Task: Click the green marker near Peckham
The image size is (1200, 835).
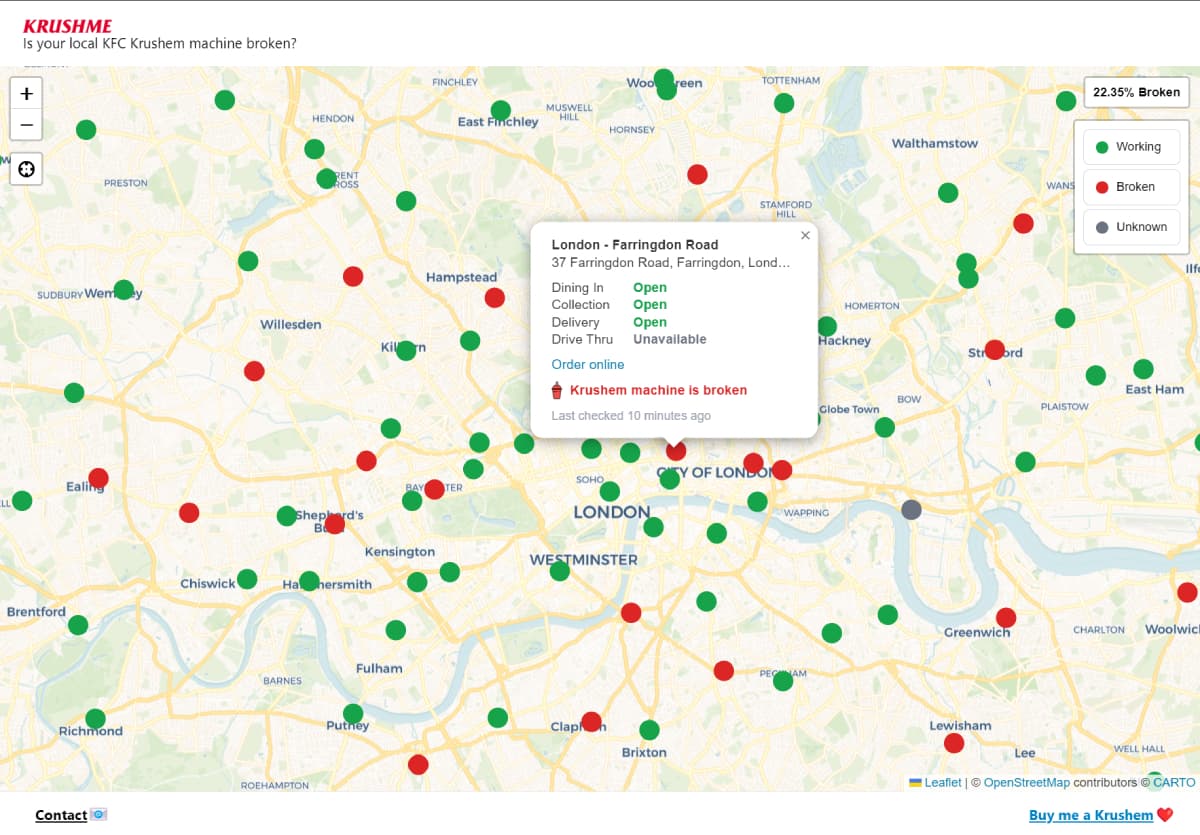Action: click(783, 681)
